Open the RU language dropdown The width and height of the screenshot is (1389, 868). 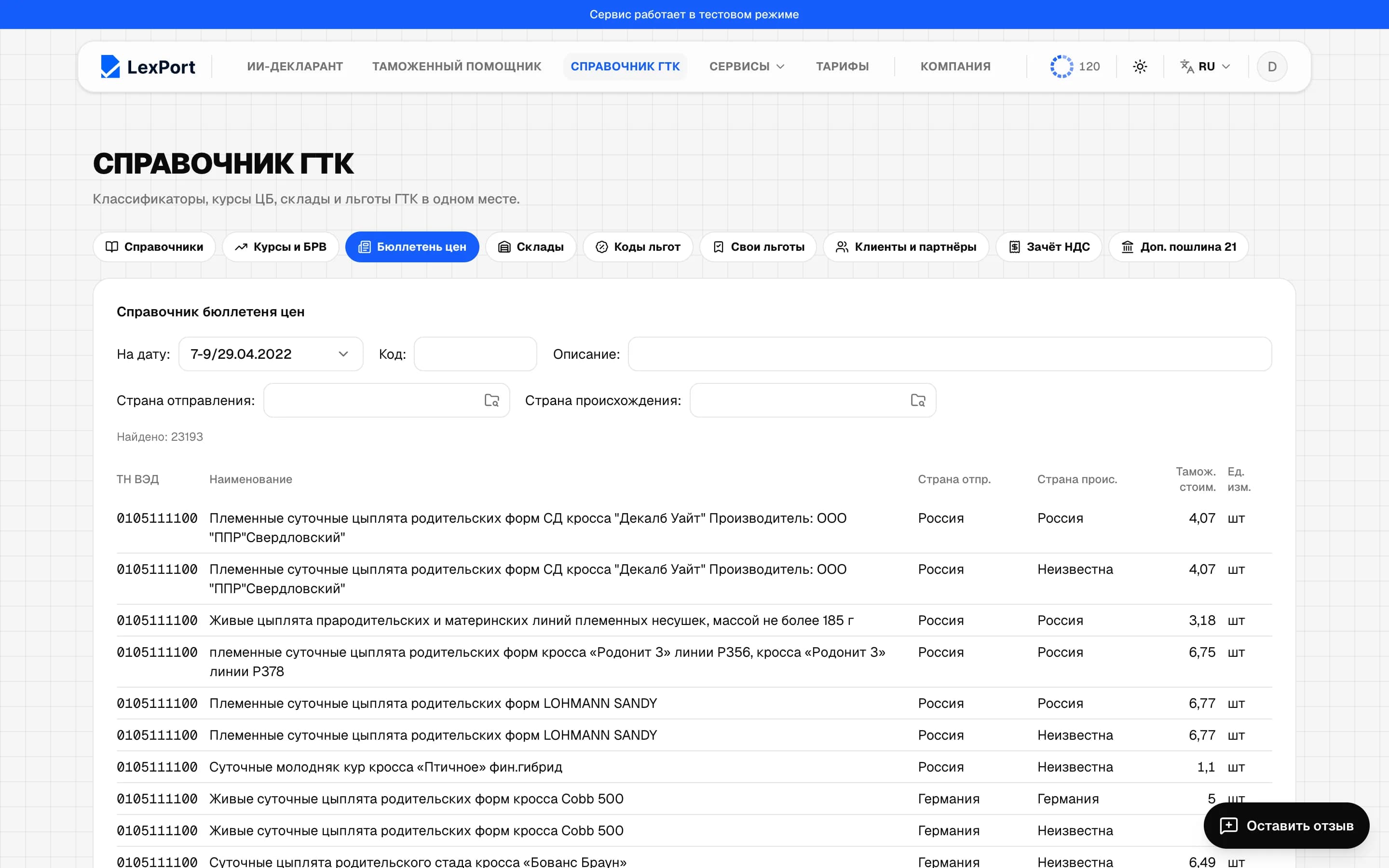tap(1205, 67)
